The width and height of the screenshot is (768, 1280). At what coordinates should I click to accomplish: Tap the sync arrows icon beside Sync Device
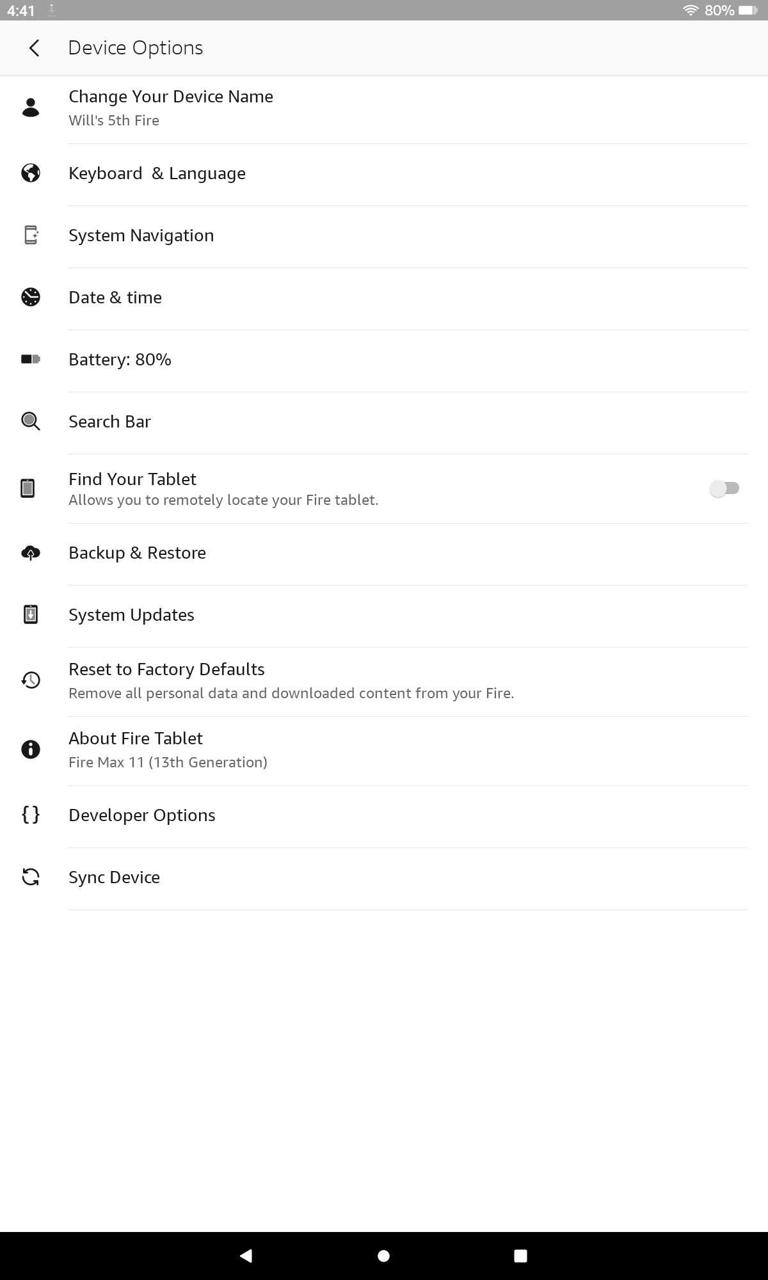point(31,877)
